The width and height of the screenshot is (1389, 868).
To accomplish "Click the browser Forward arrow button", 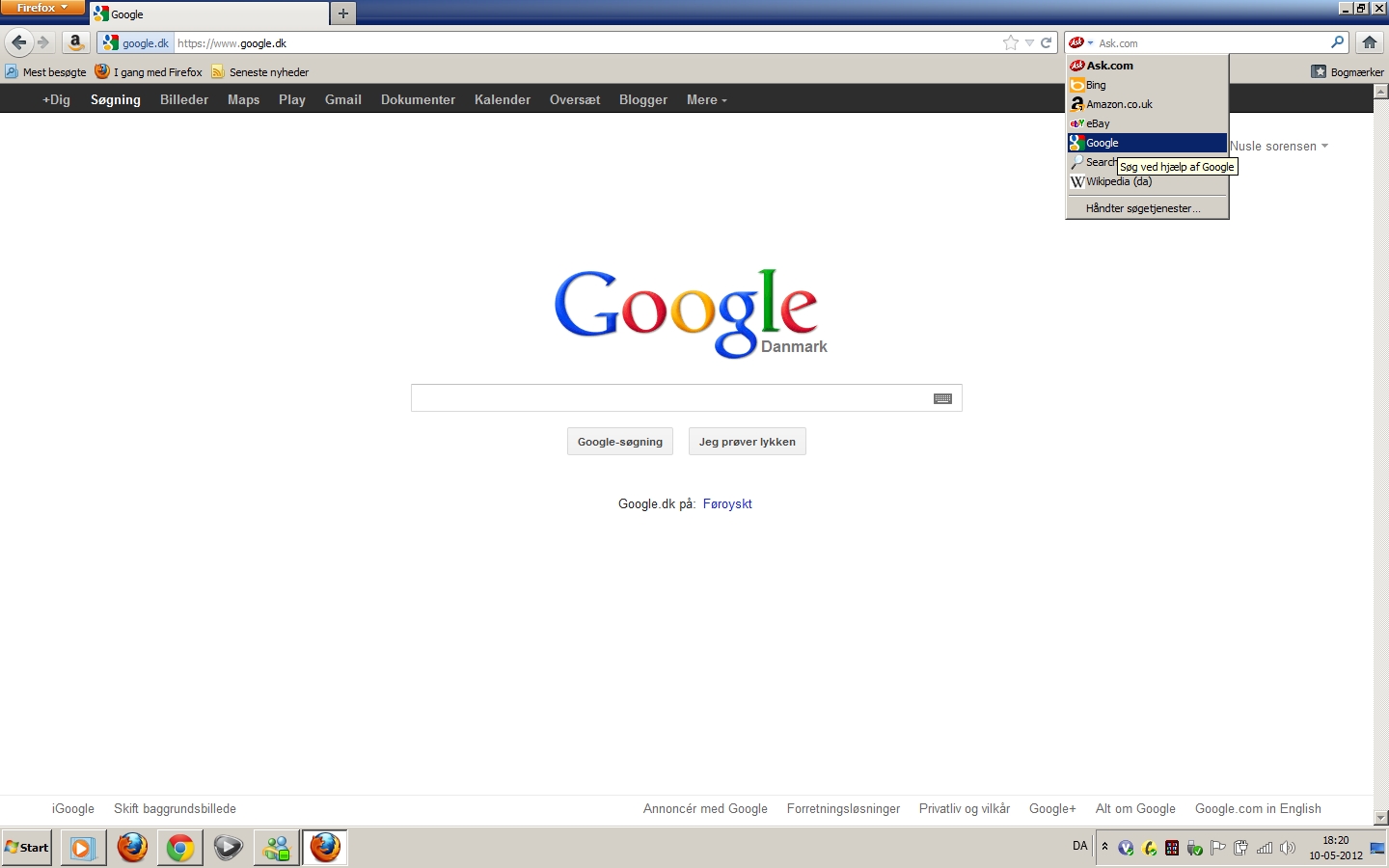I will click(x=43, y=42).
